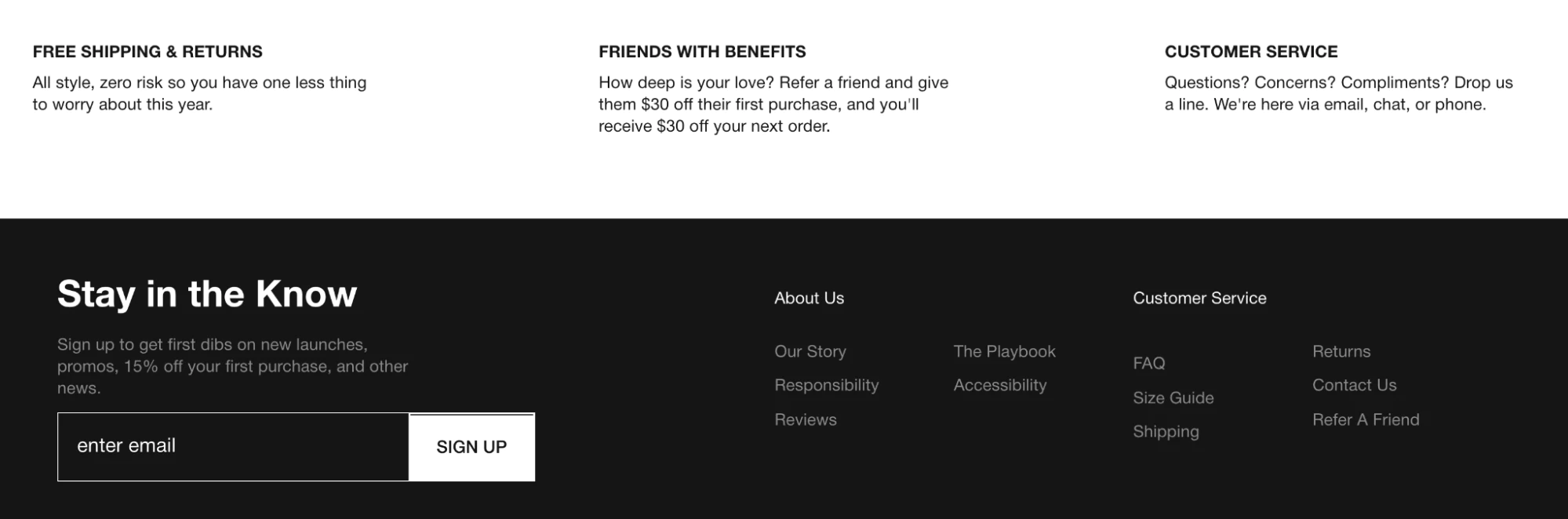Click the Stay in the Know headline

tap(207, 294)
